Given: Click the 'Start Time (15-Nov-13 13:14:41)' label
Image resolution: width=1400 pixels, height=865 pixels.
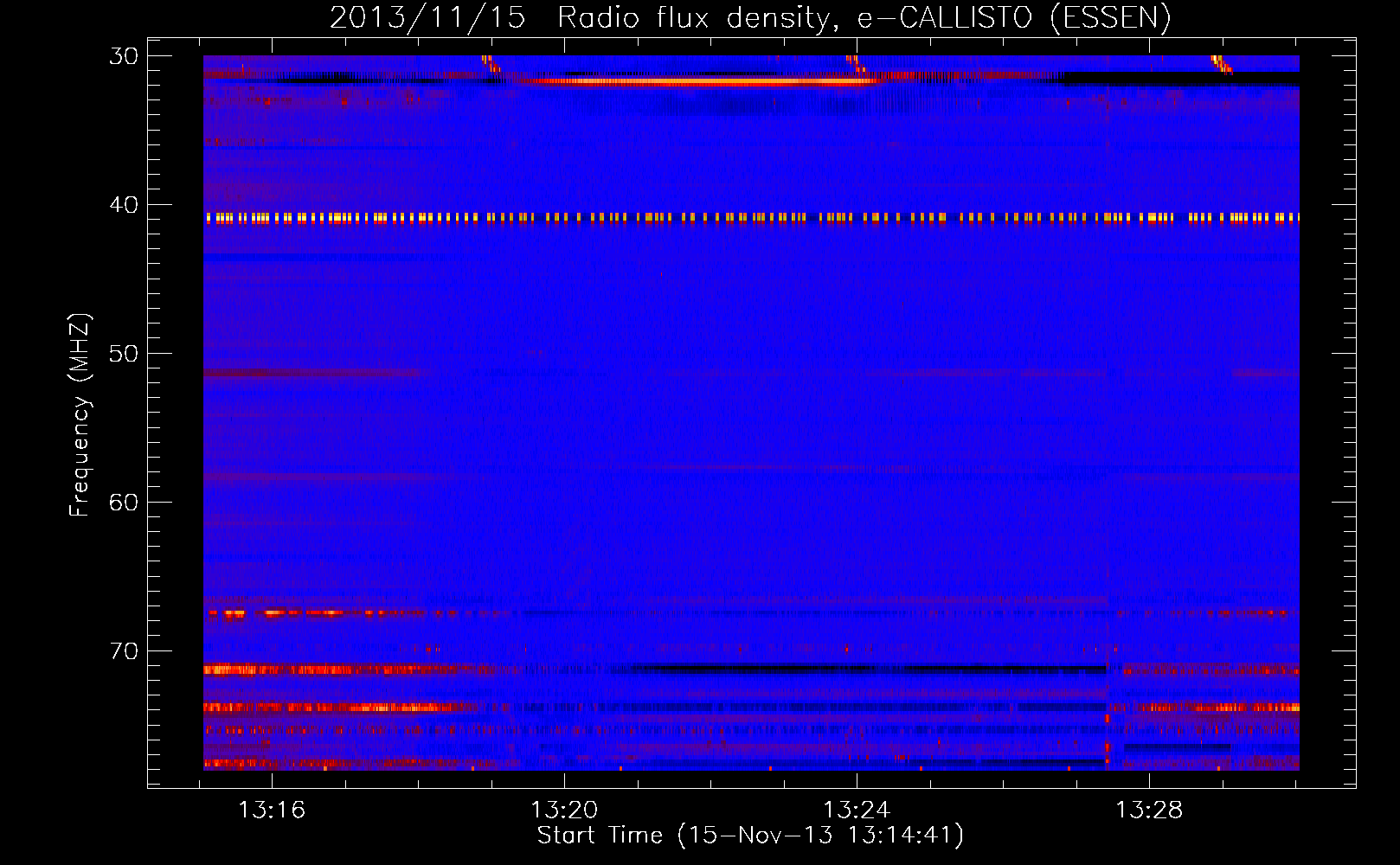Looking at the screenshot, I should 750,836.
